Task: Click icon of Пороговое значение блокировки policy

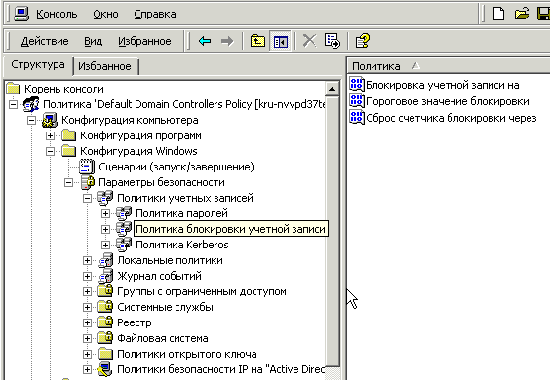Action: 357,101
